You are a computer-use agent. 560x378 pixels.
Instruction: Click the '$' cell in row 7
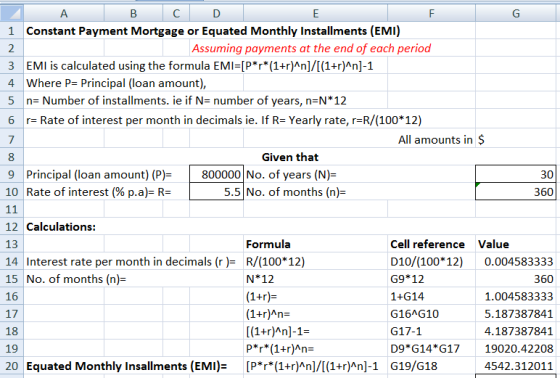516,139
